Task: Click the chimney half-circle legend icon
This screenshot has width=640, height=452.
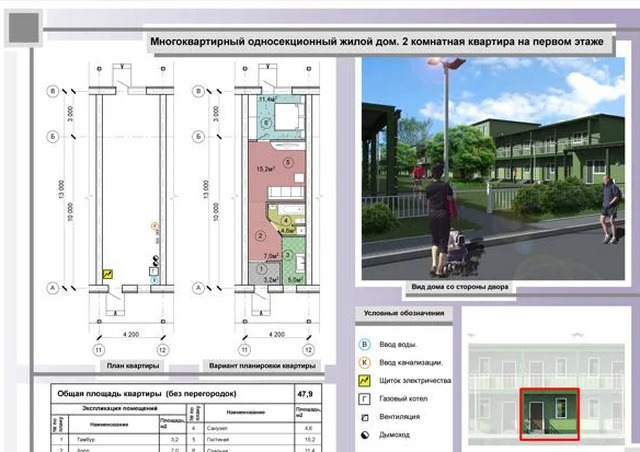Action: coord(365,435)
